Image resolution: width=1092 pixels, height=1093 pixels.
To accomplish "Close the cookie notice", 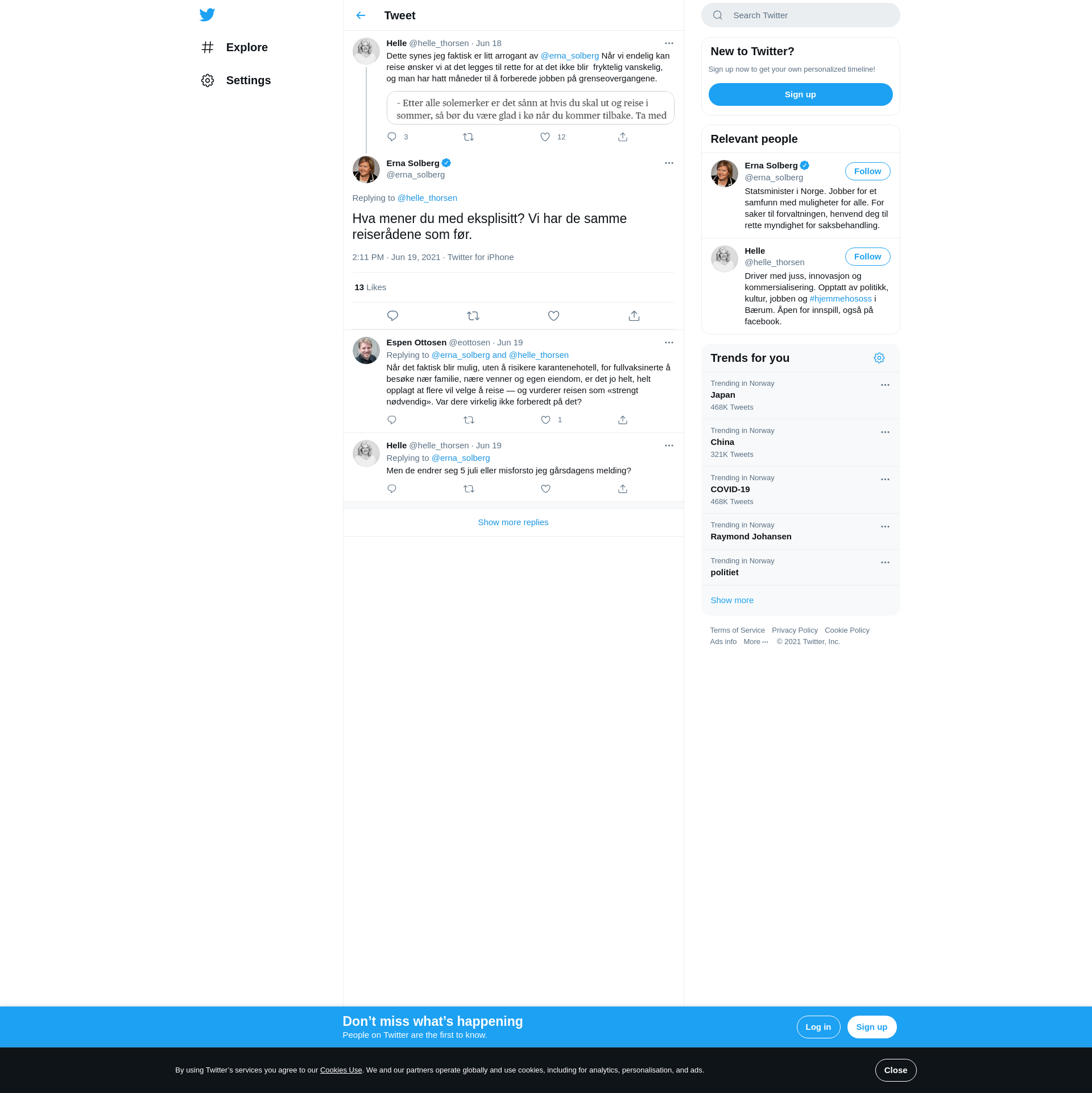I will click(895, 1070).
